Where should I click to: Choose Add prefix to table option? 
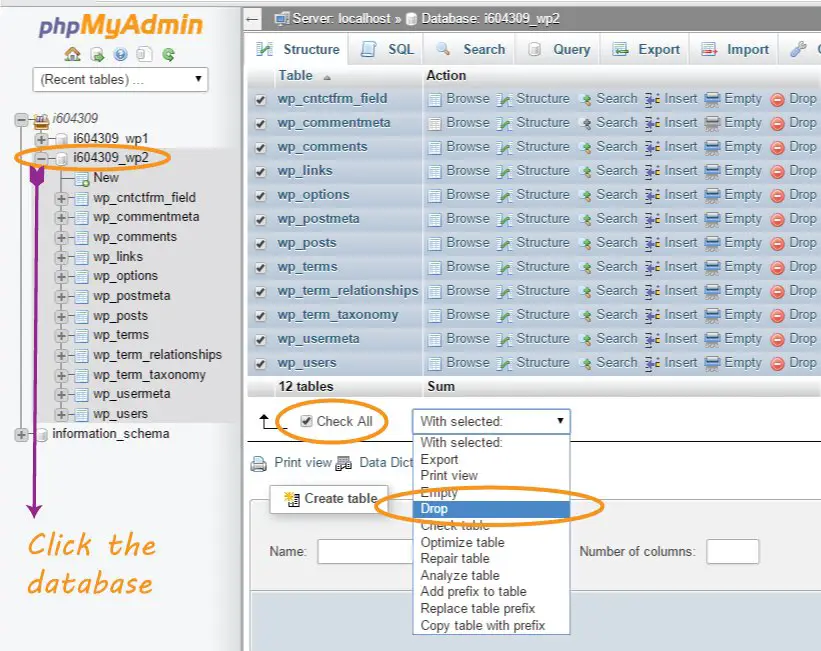(491, 592)
